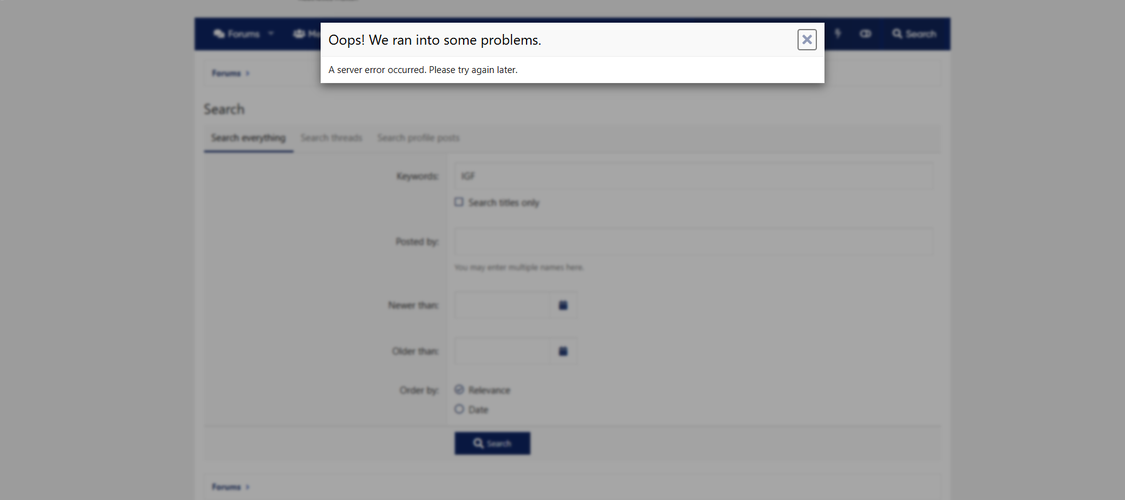Open the Older than calendar picker
Screen dimensions: 1125x500
563,351
